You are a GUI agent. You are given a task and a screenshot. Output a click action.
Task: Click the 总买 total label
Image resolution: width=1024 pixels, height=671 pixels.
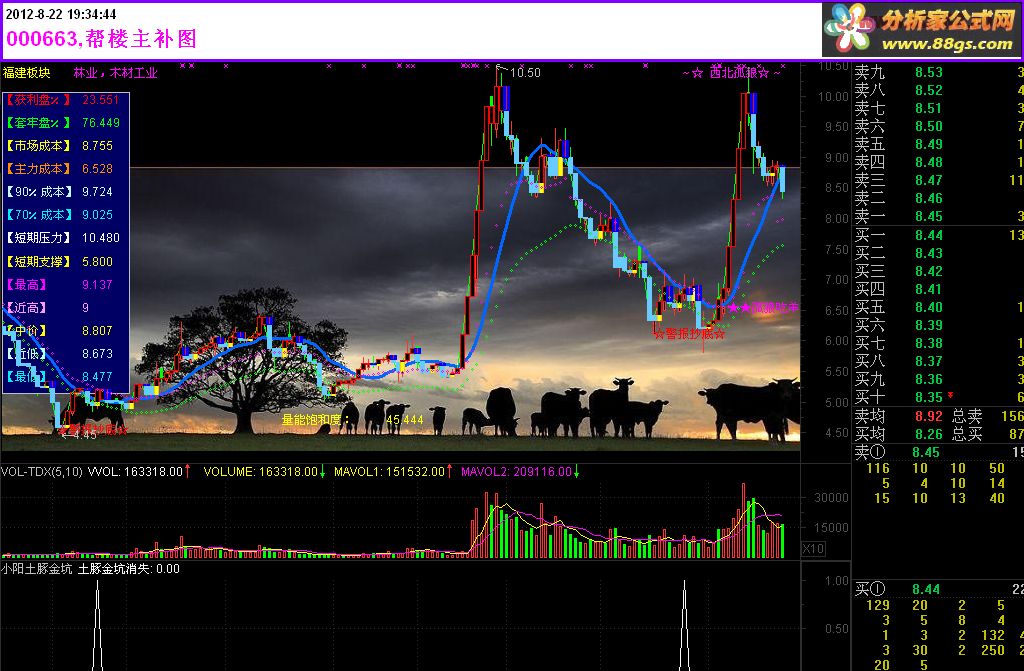pyautogui.click(x=968, y=434)
